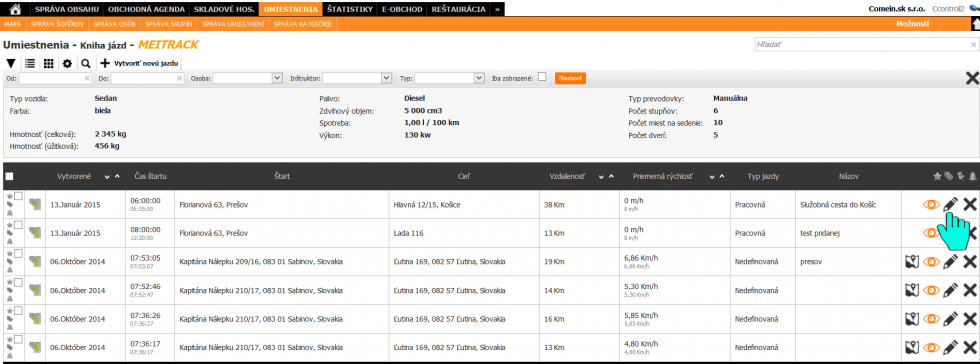Sort Priemerná rýchlosť descending arrow
The image size is (980, 364).
[x=712, y=177]
